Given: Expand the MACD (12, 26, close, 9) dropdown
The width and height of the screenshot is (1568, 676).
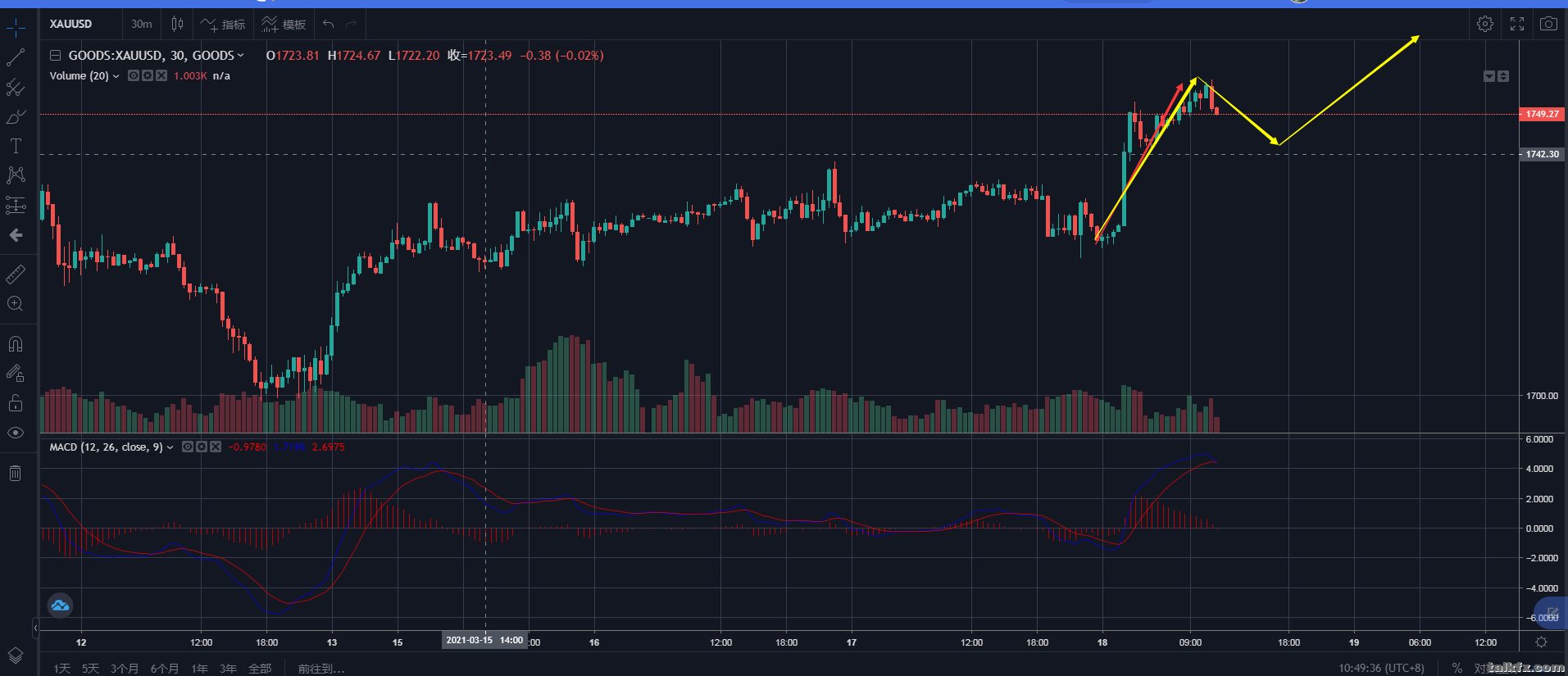Looking at the screenshot, I should point(170,447).
